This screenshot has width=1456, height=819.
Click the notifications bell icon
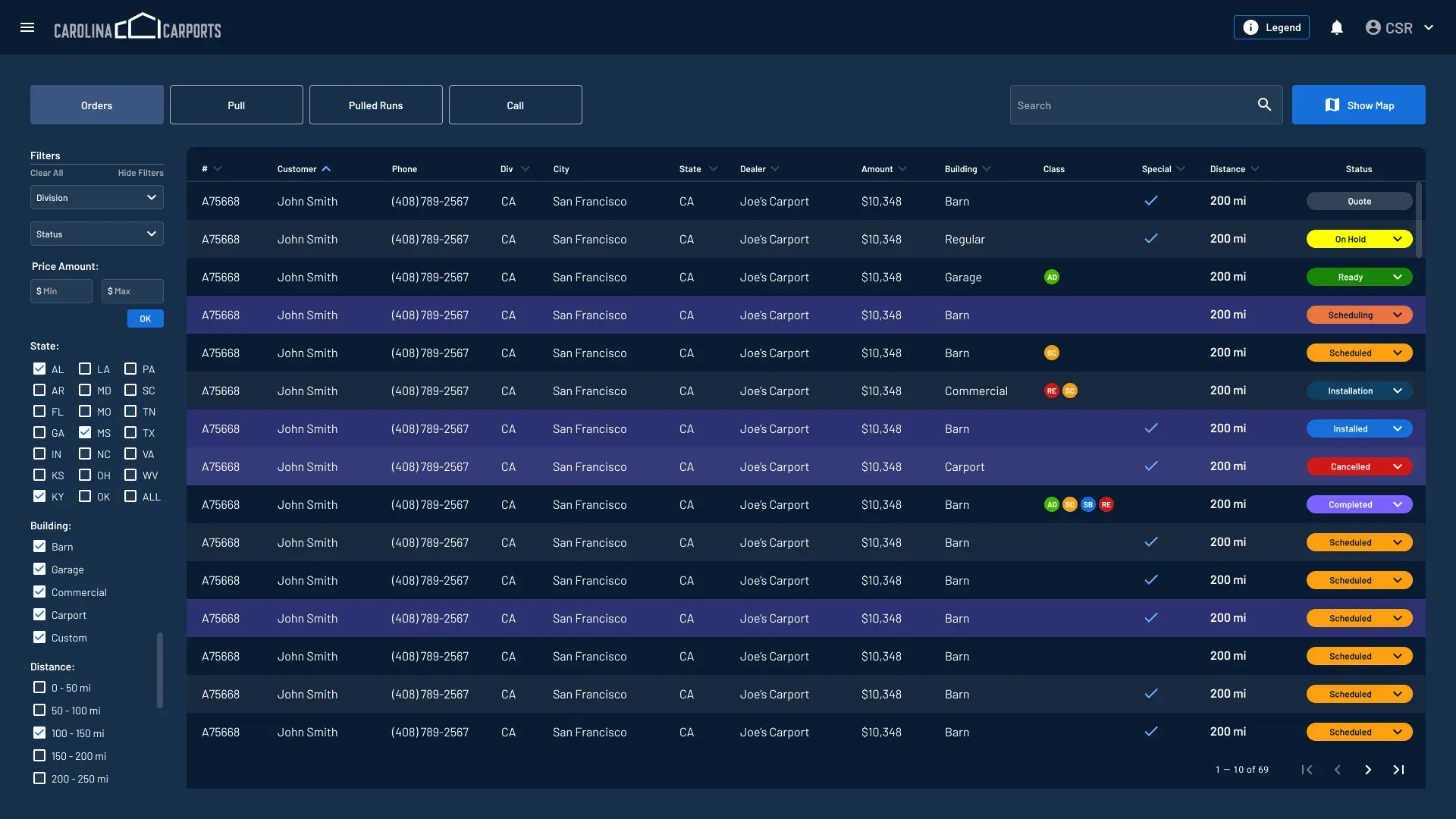[x=1337, y=27]
